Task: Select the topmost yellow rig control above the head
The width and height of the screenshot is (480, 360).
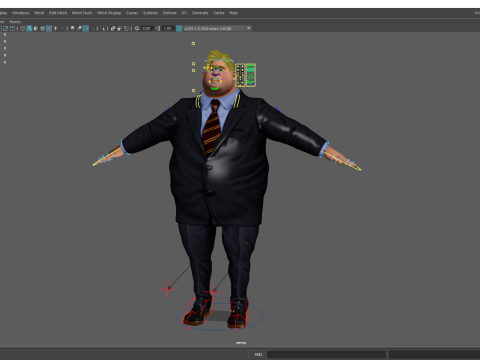Action: point(193,43)
